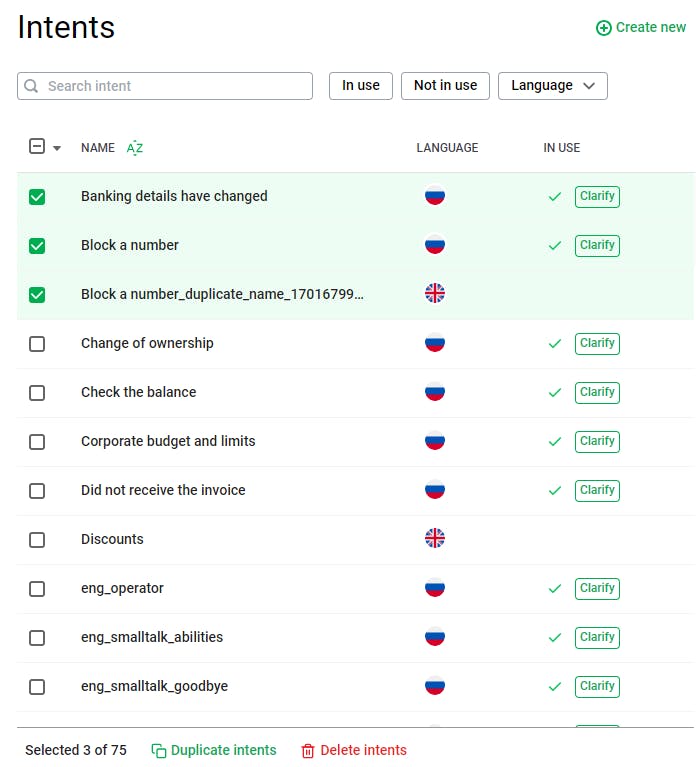This screenshot has height=767, width=696.
Task: Open the Did not receive the invoice intent
Action: (x=163, y=490)
